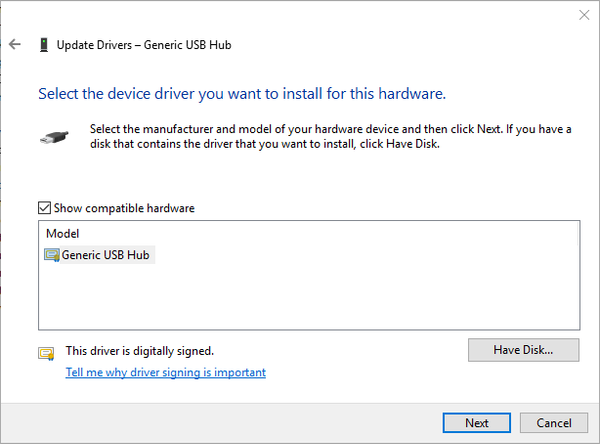Screen dimensions: 600x444
Task: Uncheck the Show compatible hardware checkbox
Action: tap(44, 208)
